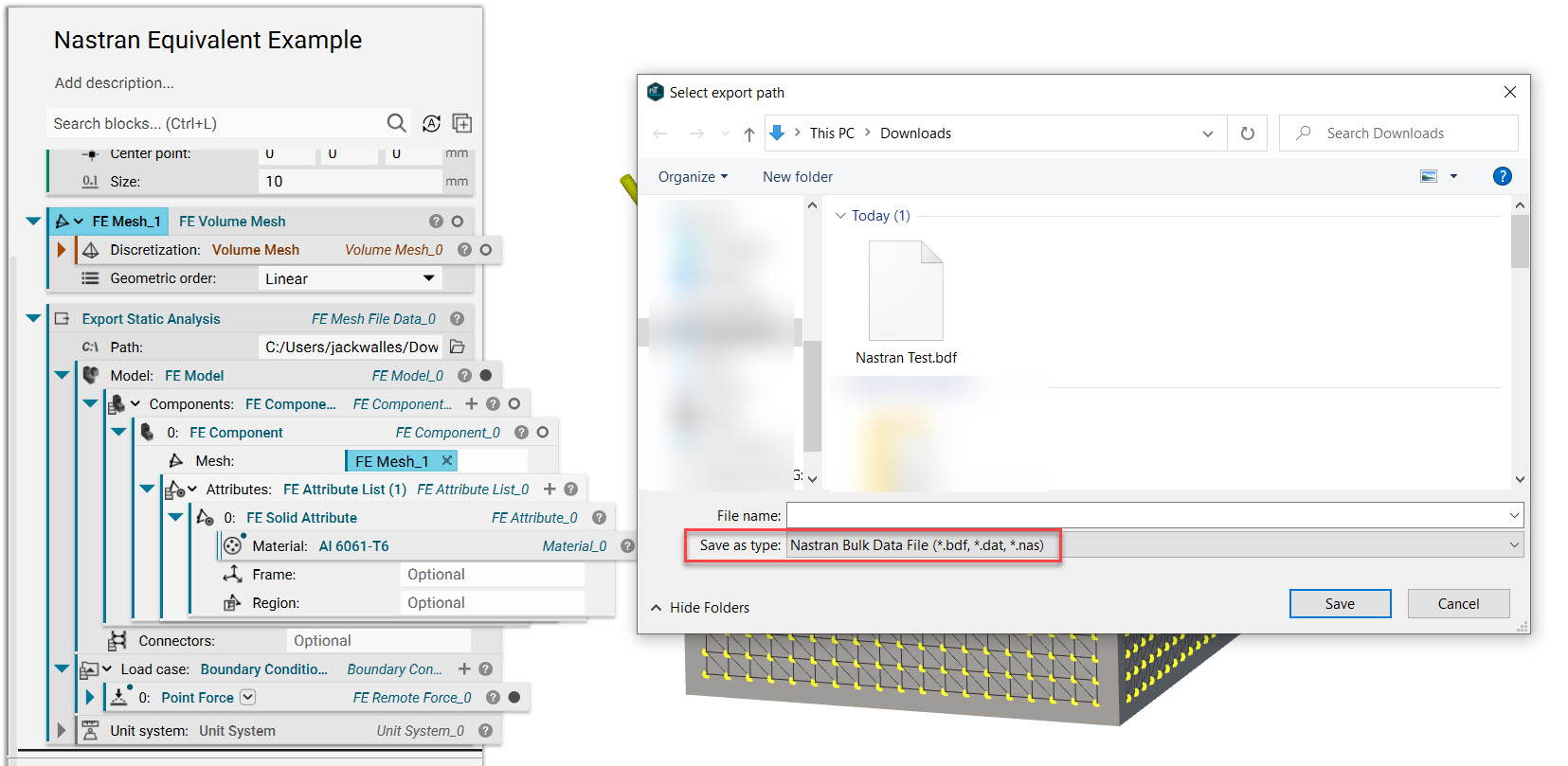Viewport: 1568px width, 766px height.
Task: Click the auto-name icon next to search
Action: pos(431,123)
